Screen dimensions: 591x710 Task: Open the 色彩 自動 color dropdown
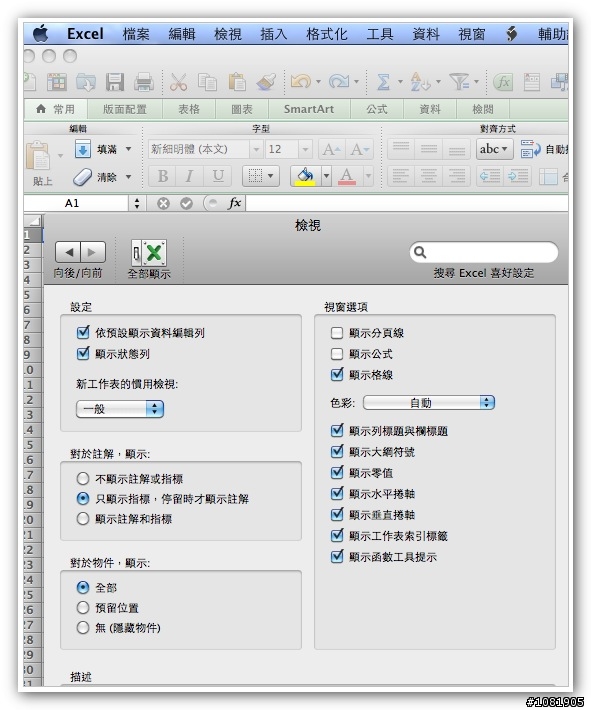429,403
